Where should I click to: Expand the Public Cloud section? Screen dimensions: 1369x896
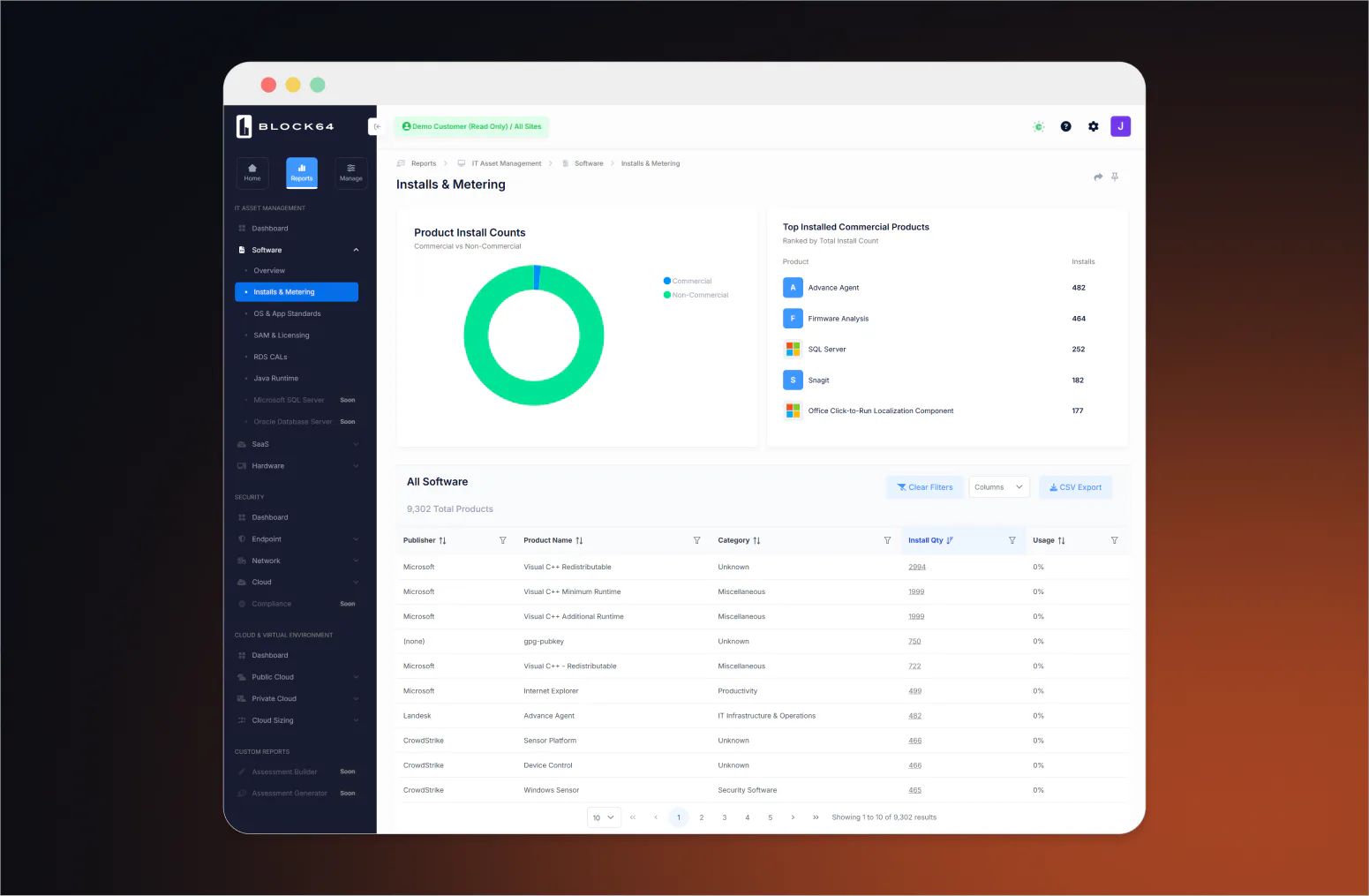point(298,677)
